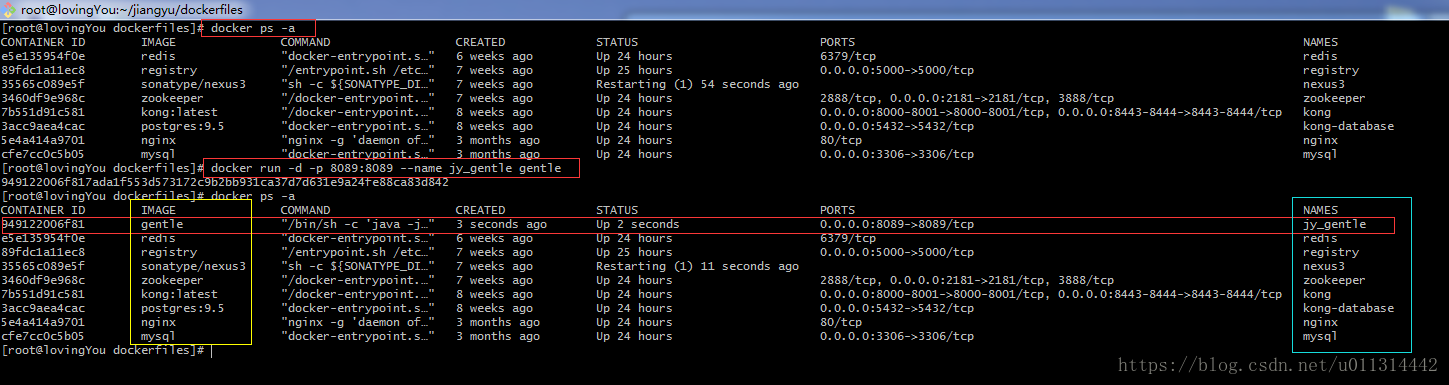This screenshot has height=385, width=1449.
Task: Click the jy_gentle container name in NAMES column
Action: click(x=1334, y=224)
